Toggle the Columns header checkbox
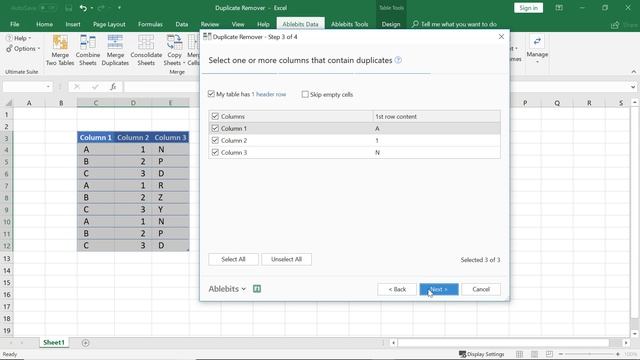This screenshot has width=640, height=360. point(215,116)
